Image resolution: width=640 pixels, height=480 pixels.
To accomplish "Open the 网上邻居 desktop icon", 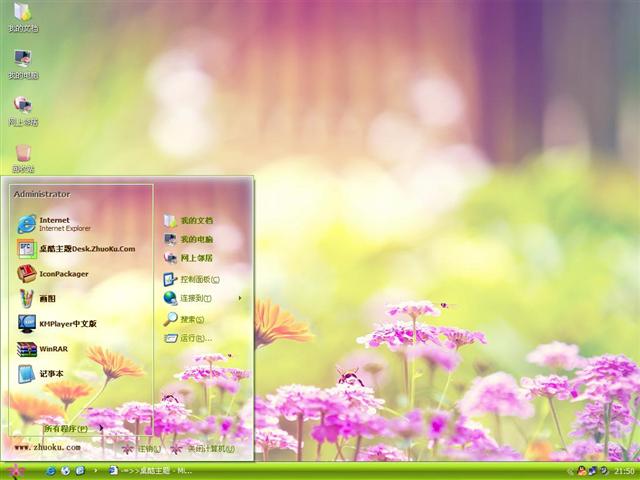I will [23, 111].
